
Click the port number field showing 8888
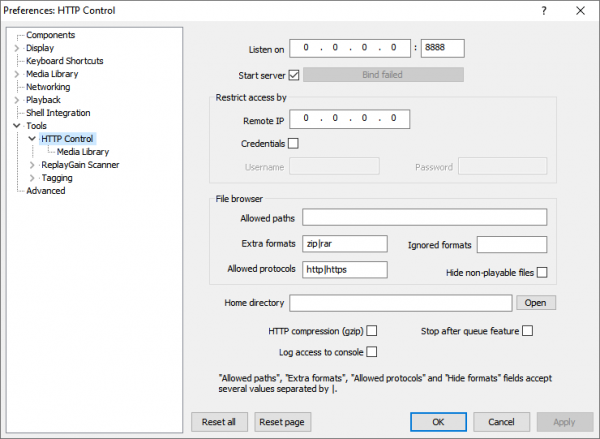pyautogui.click(x=443, y=47)
